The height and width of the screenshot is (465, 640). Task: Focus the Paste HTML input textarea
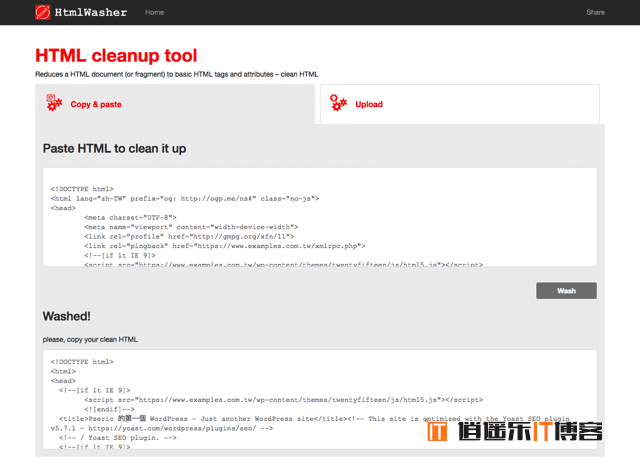click(x=320, y=217)
